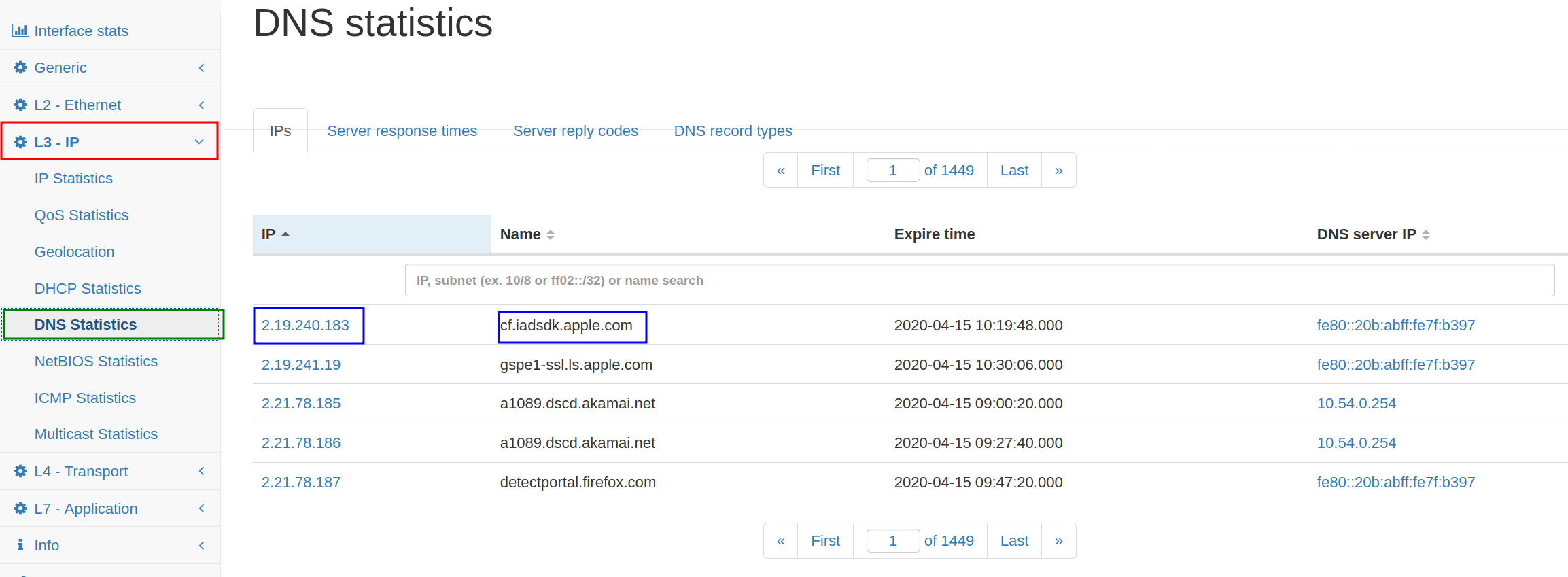Screen dimensions: 1568x577
Task: Click the gear icon beside L7 - Application
Action: click(20, 508)
